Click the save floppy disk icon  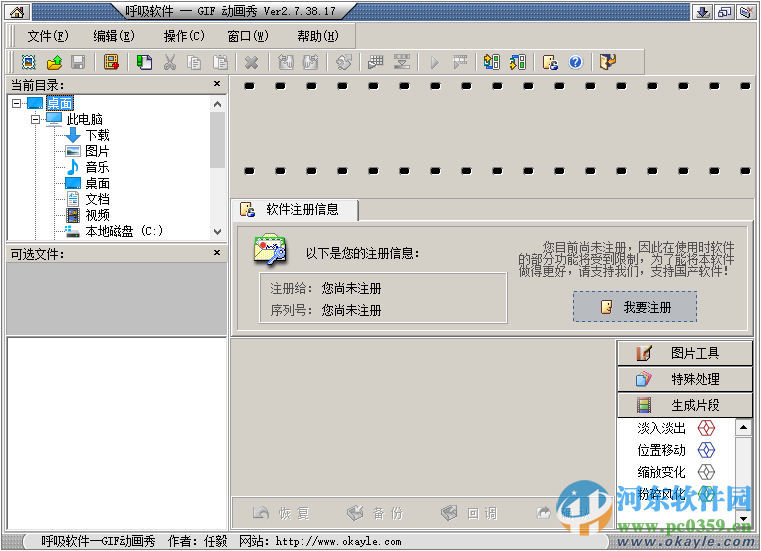pos(78,62)
